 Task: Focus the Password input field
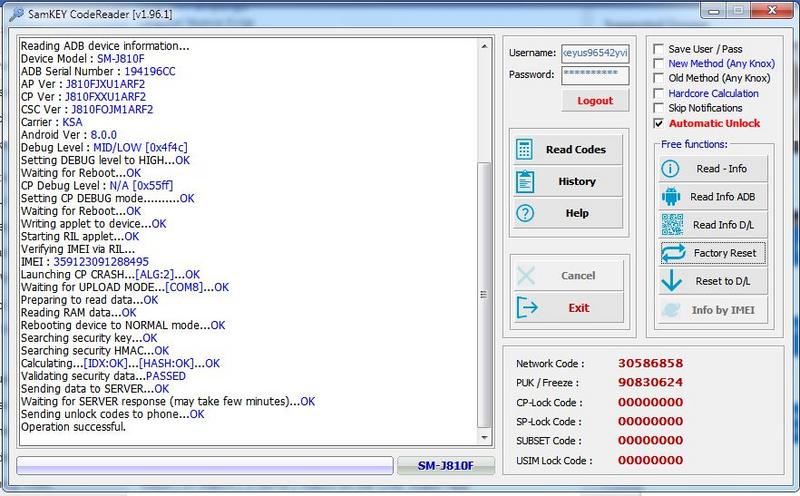click(595, 75)
